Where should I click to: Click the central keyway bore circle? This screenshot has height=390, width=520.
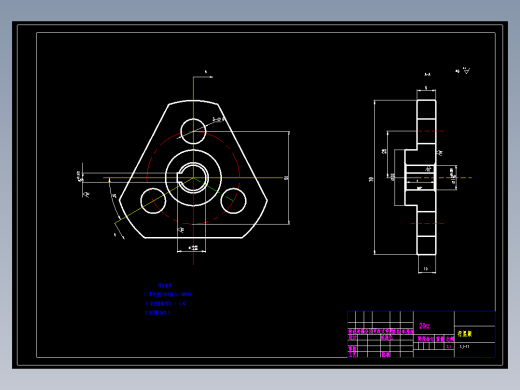[x=193, y=178]
